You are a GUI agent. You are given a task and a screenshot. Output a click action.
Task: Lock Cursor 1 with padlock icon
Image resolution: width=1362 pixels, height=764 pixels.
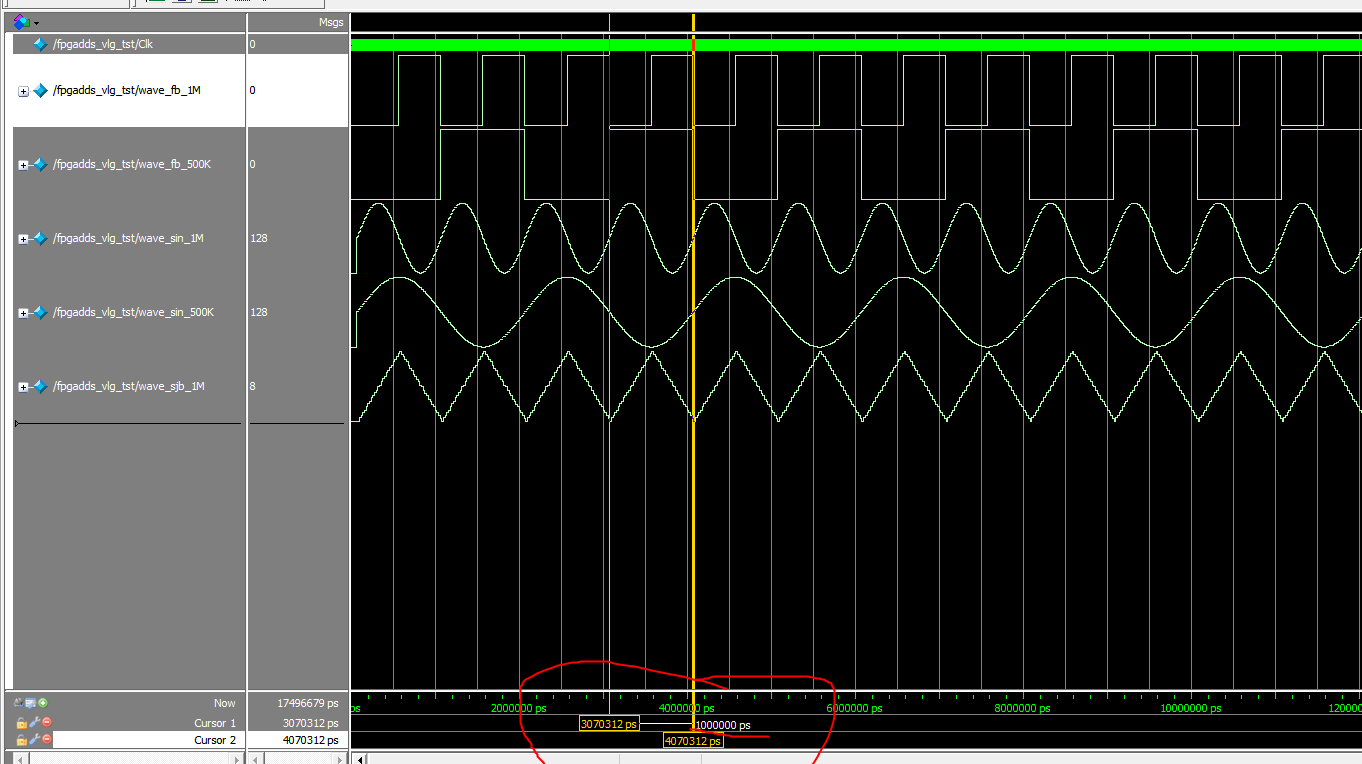click(21, 723)
